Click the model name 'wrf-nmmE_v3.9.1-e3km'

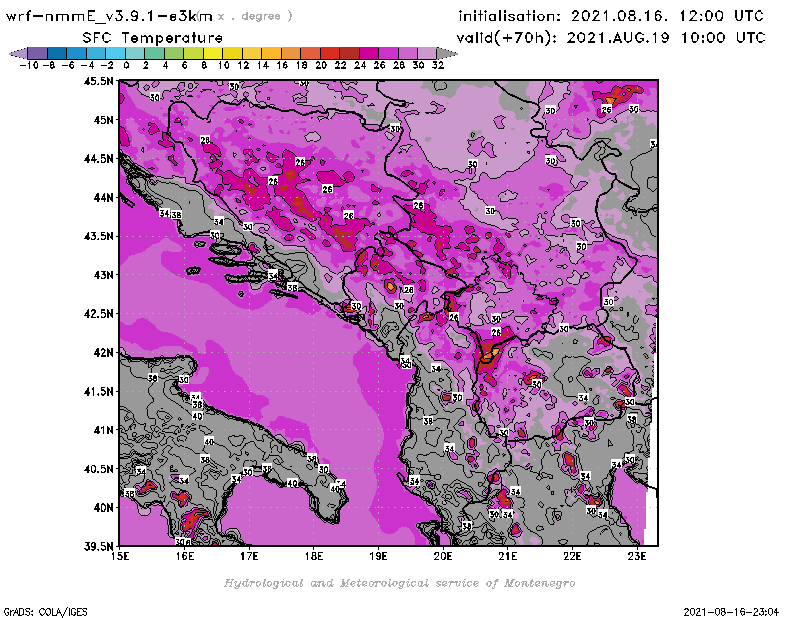click(109, 16)
